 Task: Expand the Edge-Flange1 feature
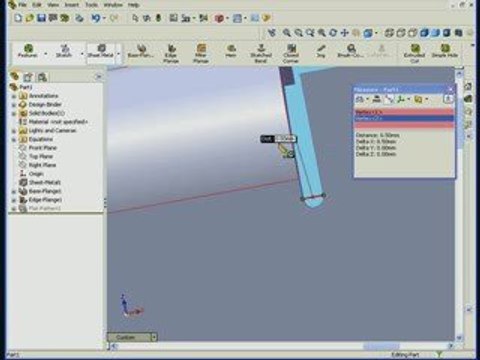pyautogui.click(x=14, y=200)
